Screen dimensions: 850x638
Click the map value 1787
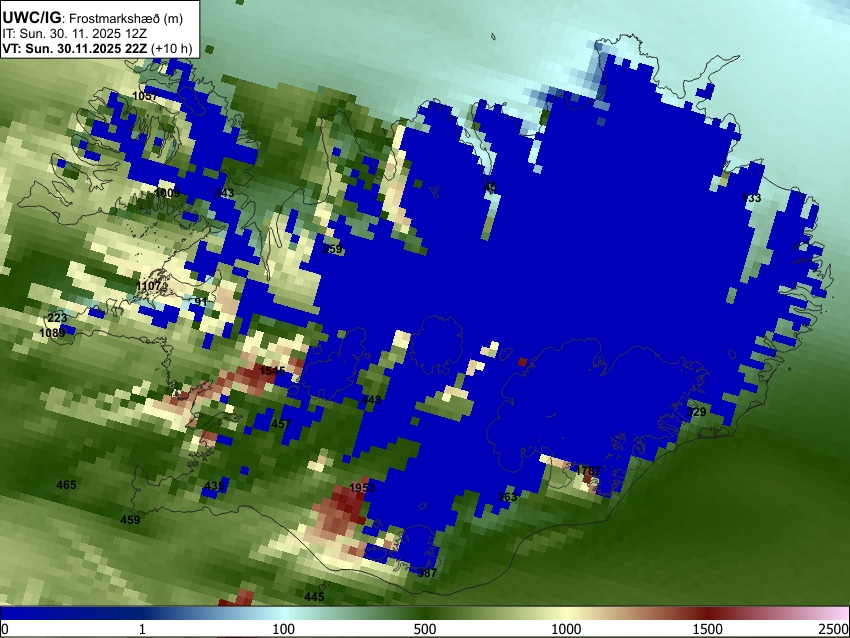588,470
